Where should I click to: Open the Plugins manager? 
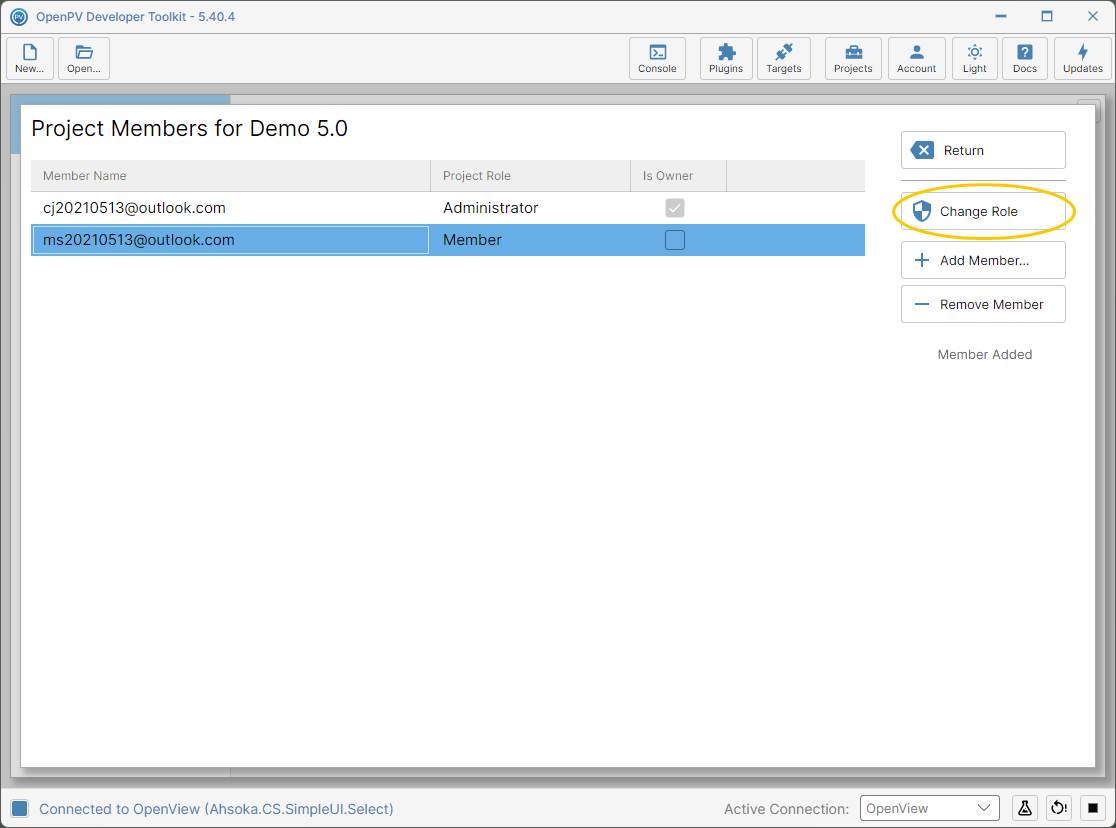click(726, 58)
